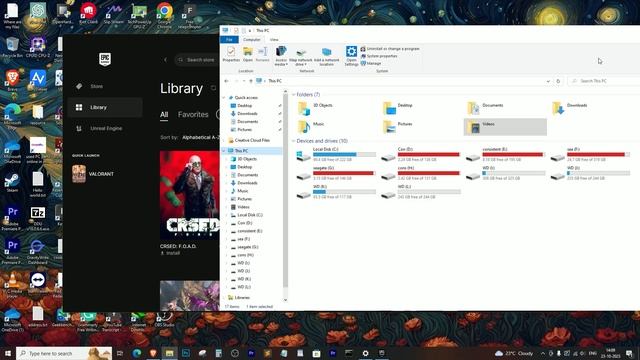Viewport: 640px width, 360px height.
Task: Collapse This PC in the navigation pane
Action: (224, 151)
